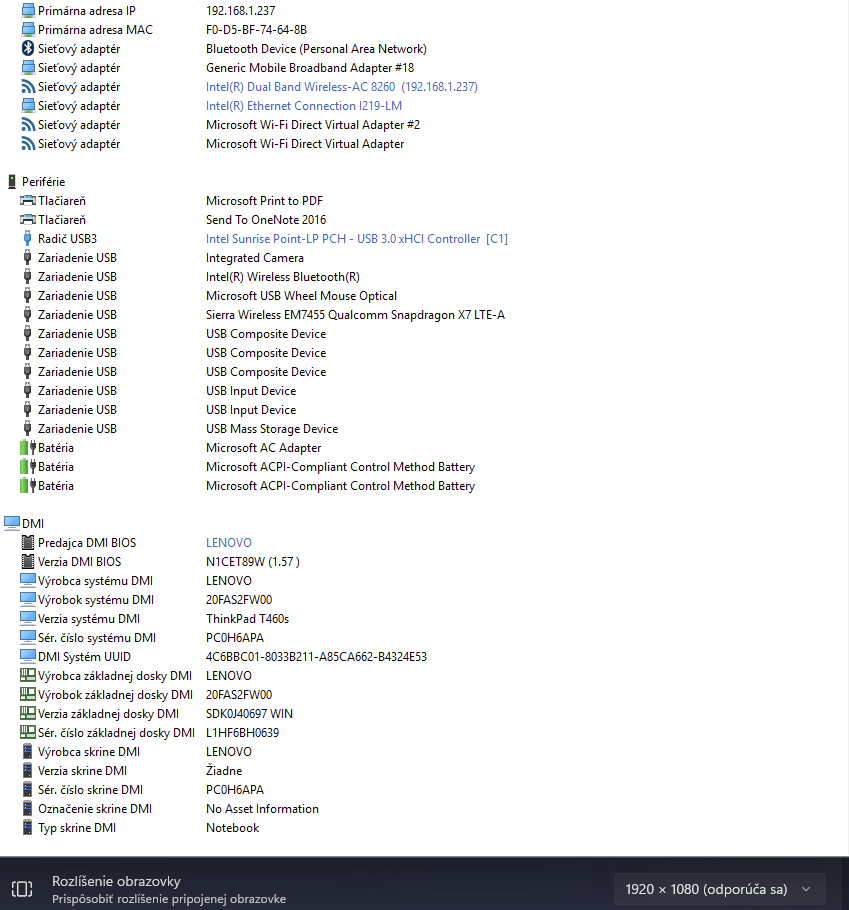Image resolution: width=849 pixels, height=910 pixels.
Task: Click the display icon beside Rozlíšenie obrazovky
Action: (22, 889)
